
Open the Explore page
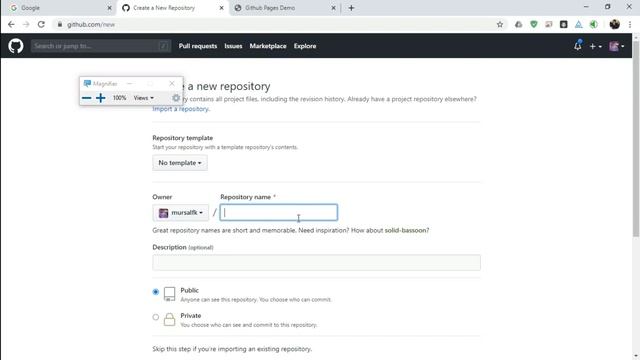point(305,46)
